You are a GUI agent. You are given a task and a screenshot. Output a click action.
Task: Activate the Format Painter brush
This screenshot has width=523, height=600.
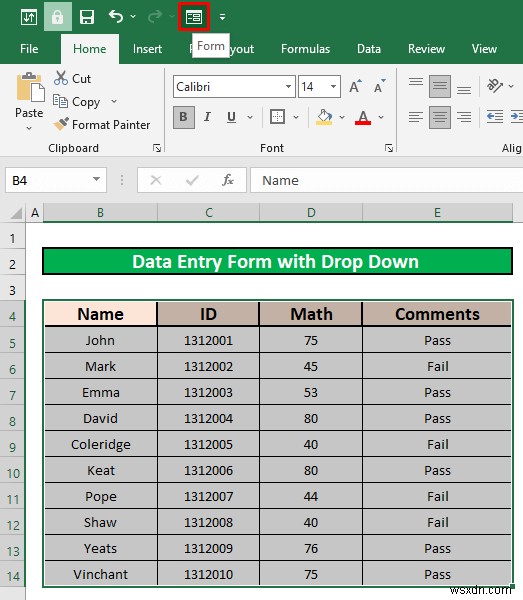point(101,125)
